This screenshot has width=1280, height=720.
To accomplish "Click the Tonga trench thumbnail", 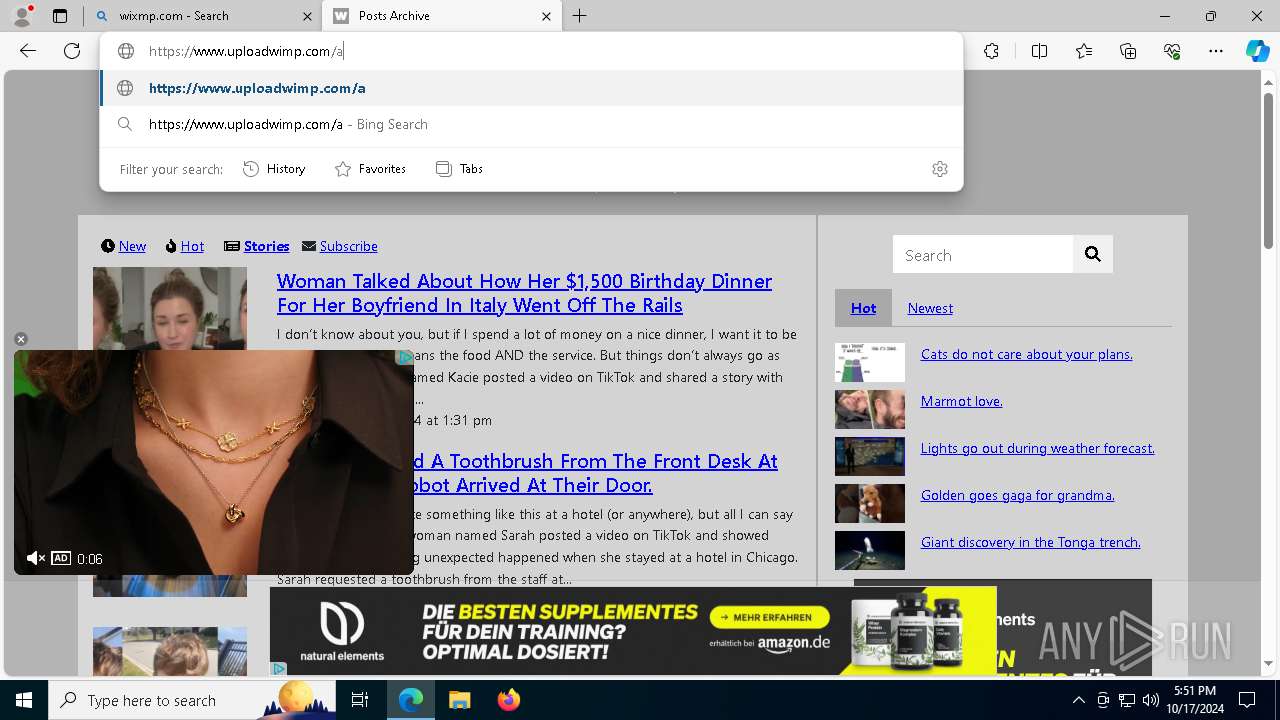I will (x=870, y=551).
